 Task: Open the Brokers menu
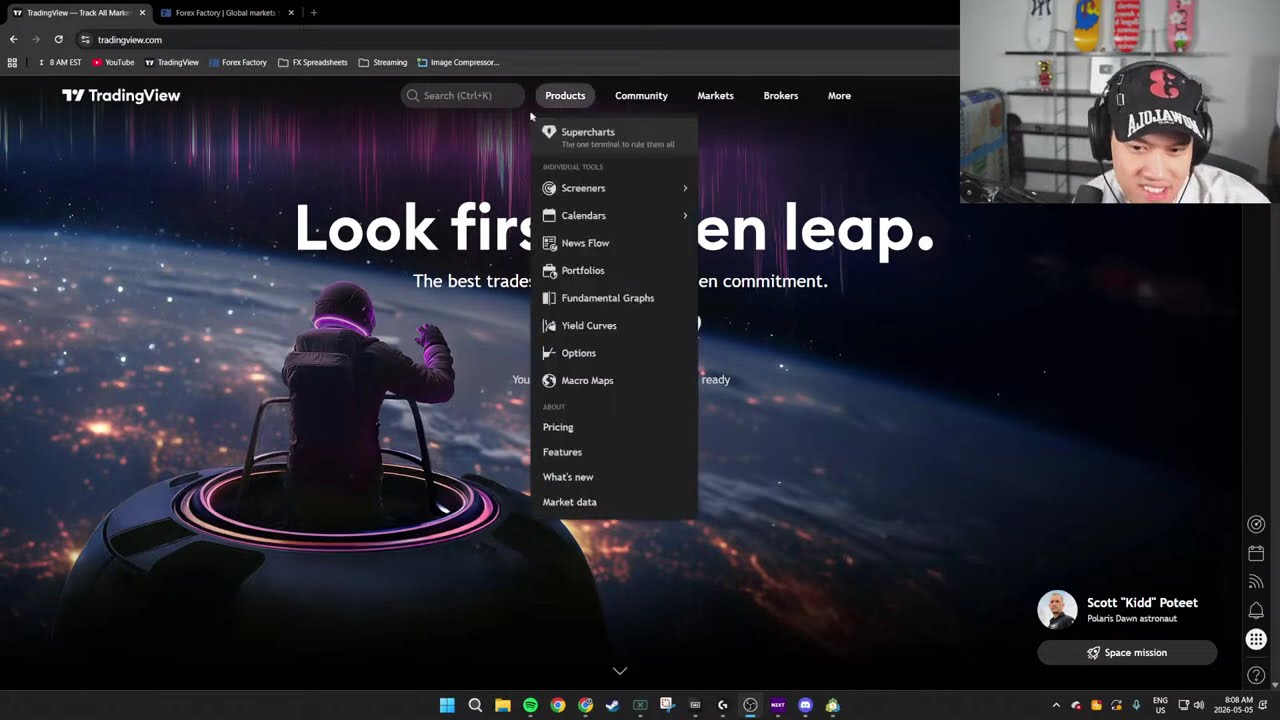tap(781, 96)
